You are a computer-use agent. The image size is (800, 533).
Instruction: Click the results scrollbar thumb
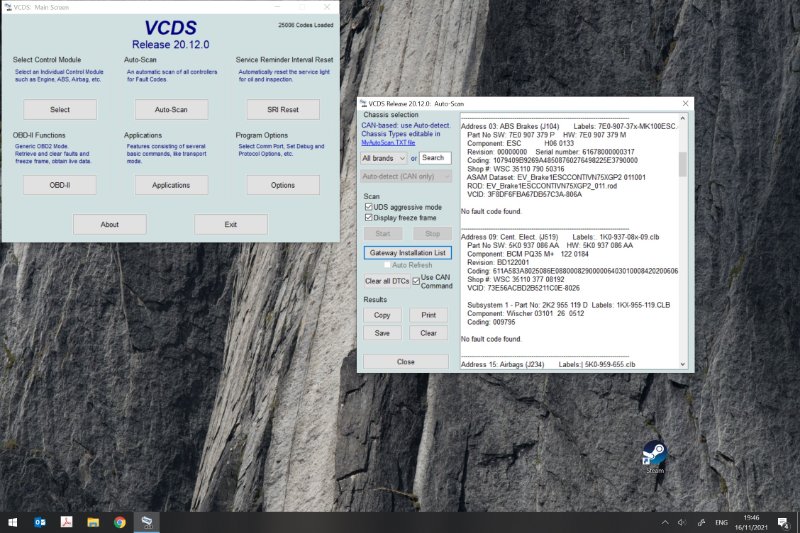coord(683,164)
